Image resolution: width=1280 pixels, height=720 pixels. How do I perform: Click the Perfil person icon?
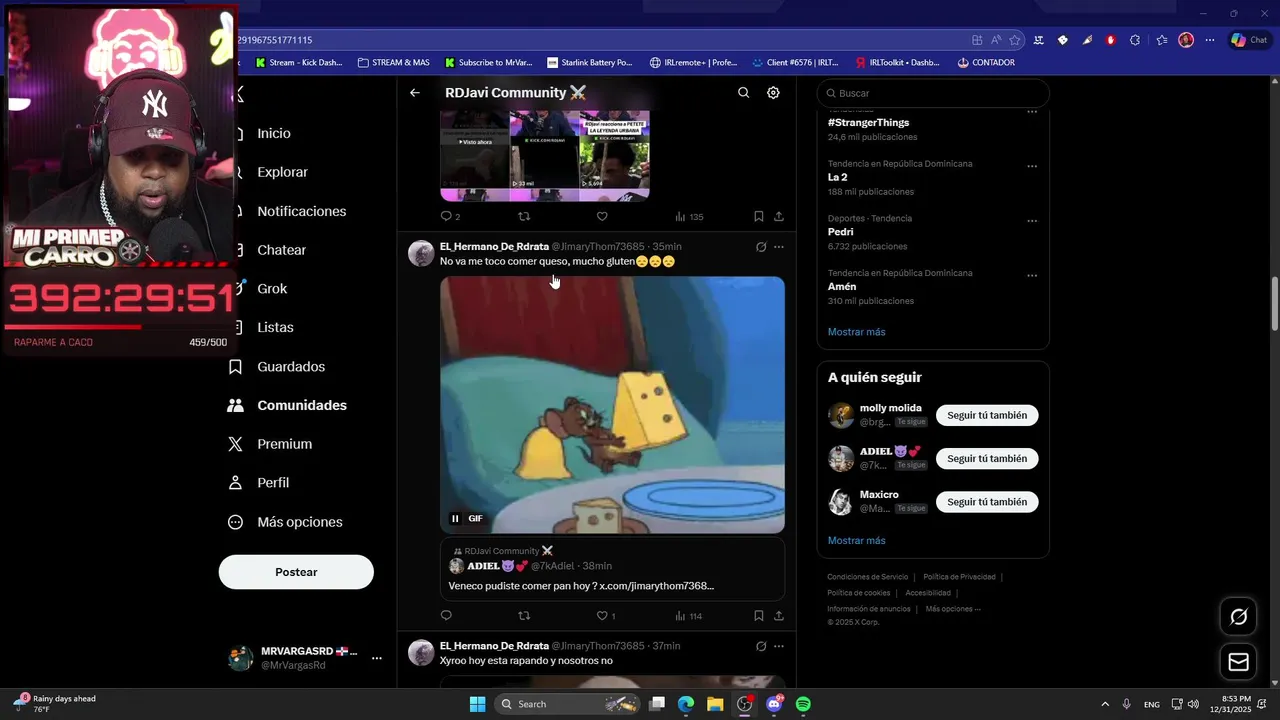point(236,483)
